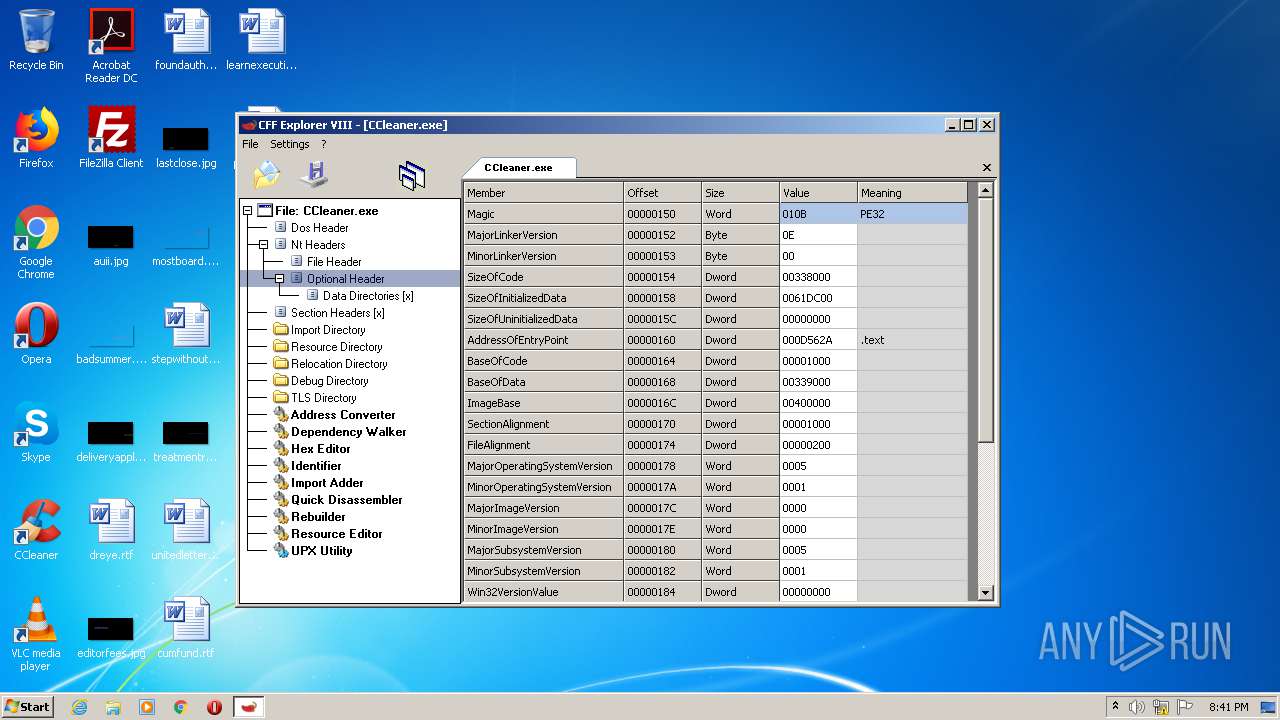1280x720 pixels.
Task: Click the Offset column header
Action: pos(662,192)
